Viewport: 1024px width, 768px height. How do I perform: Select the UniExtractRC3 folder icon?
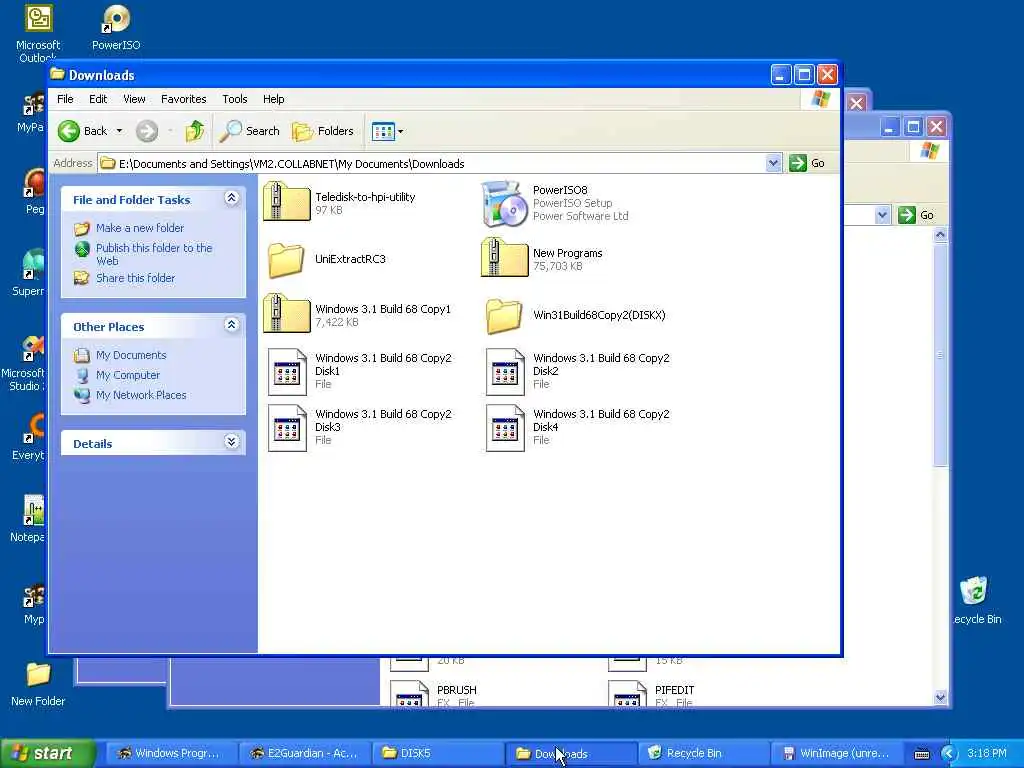287,260
